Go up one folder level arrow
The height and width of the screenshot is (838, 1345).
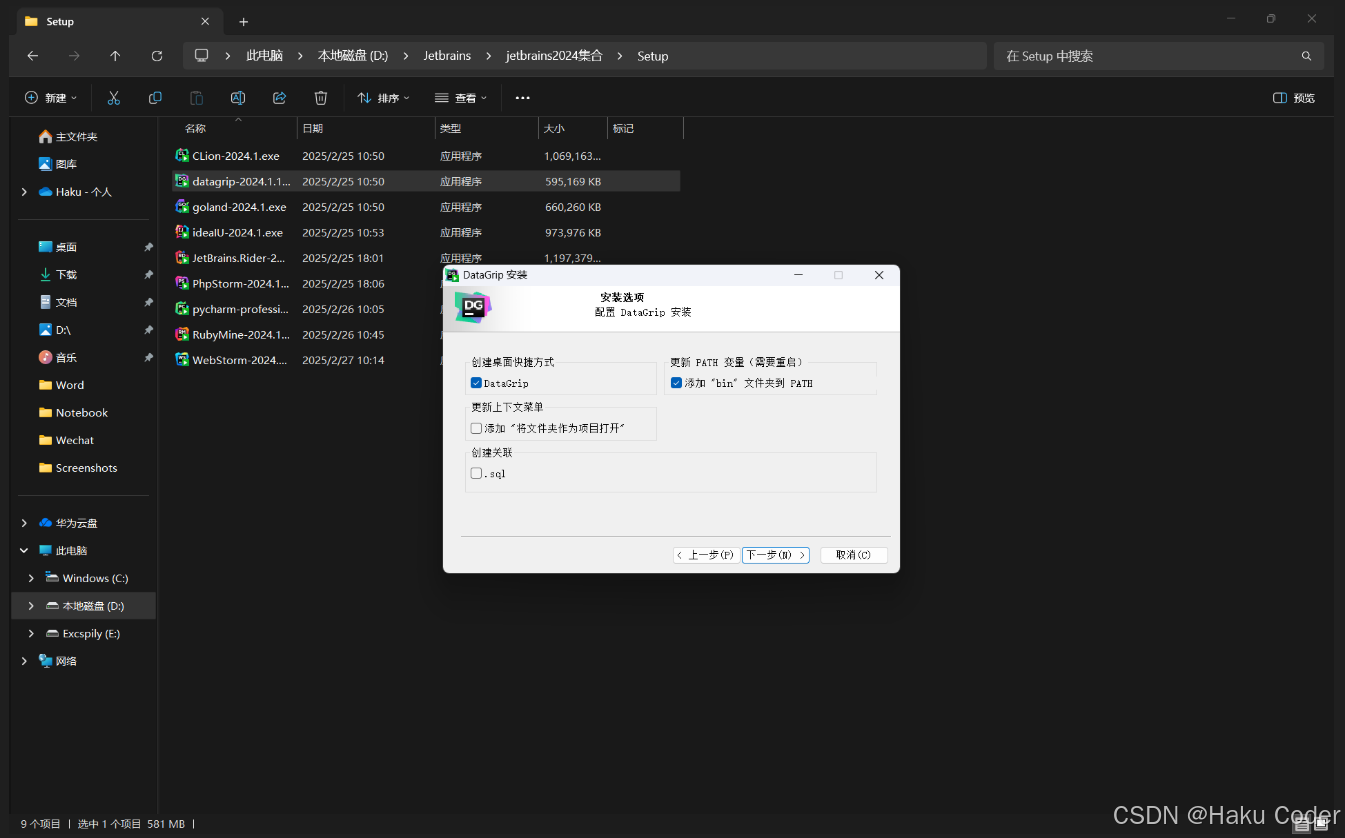point(115,56)
